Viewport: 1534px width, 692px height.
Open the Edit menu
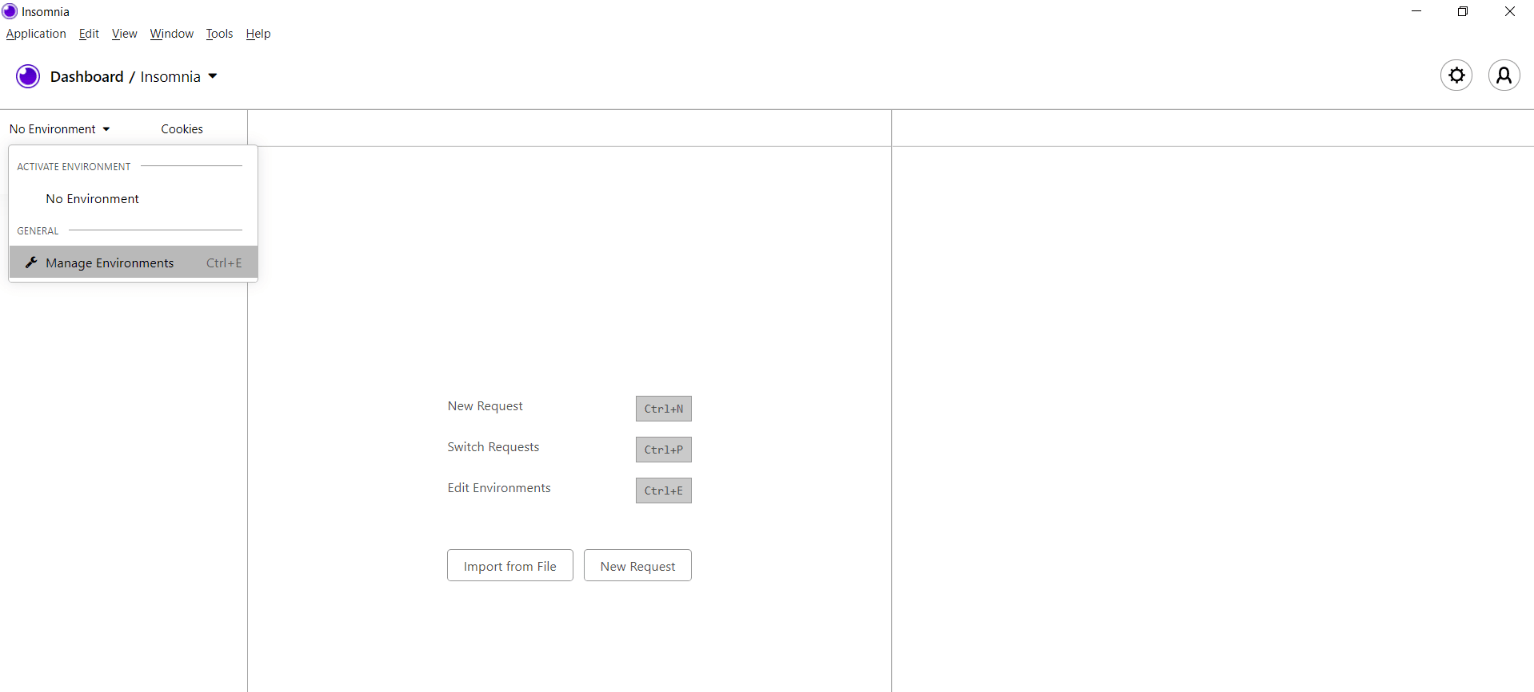pyautogui.click(x=89, y=34)
